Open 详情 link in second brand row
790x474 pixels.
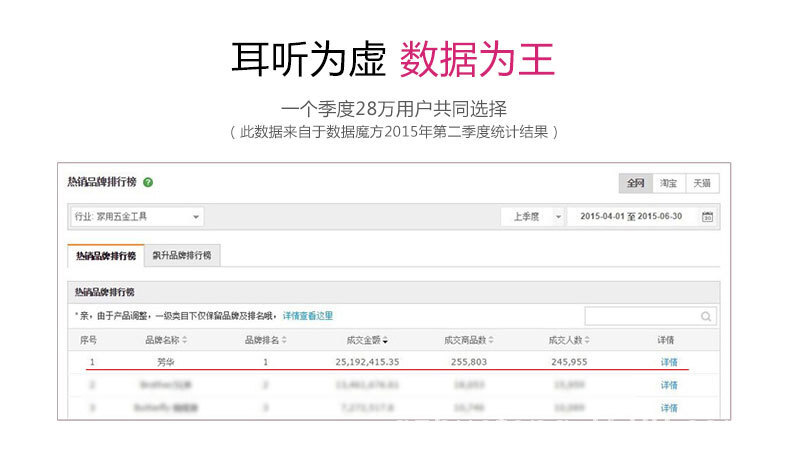669,385
